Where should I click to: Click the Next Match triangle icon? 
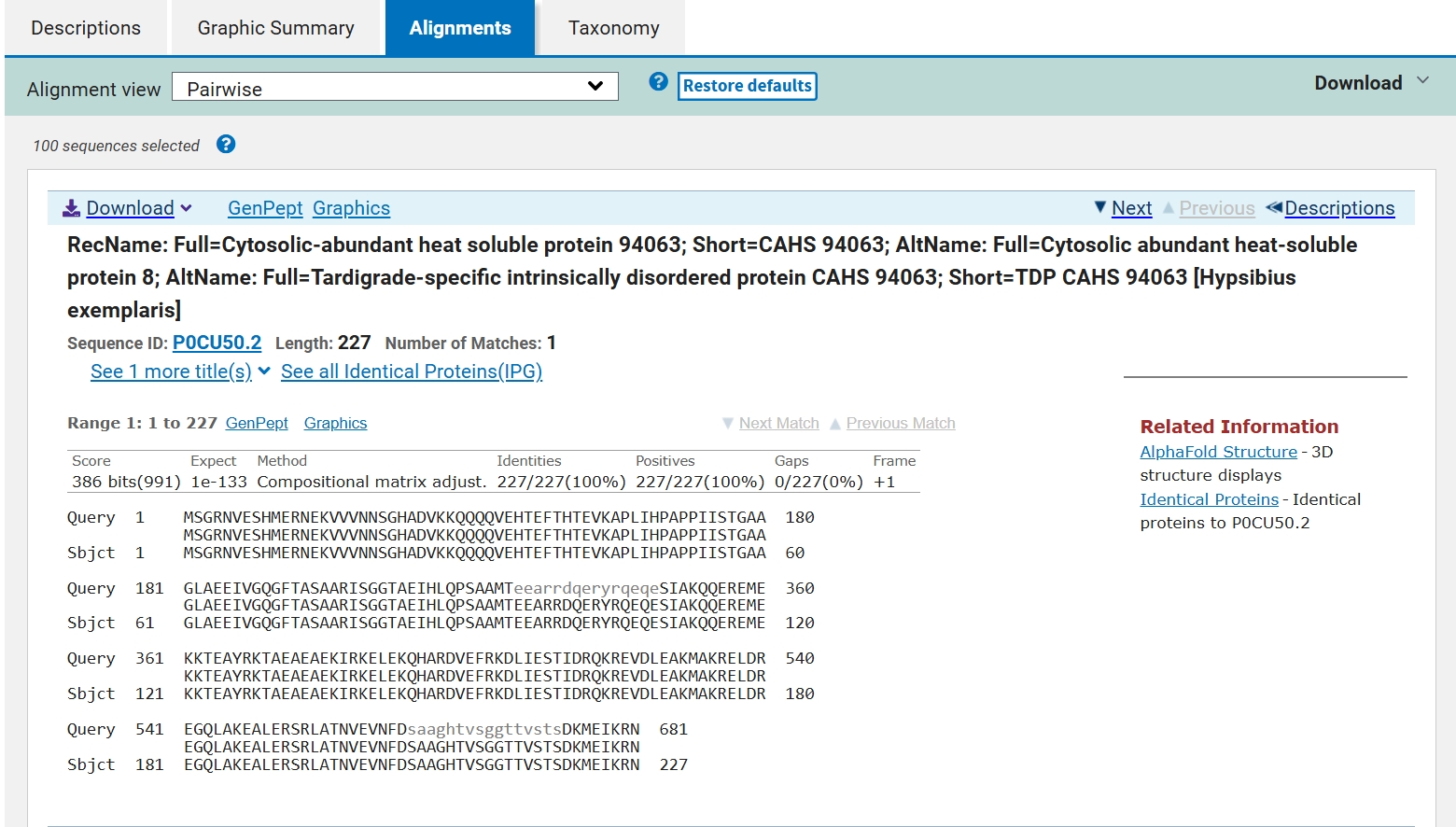pos(728,423)
